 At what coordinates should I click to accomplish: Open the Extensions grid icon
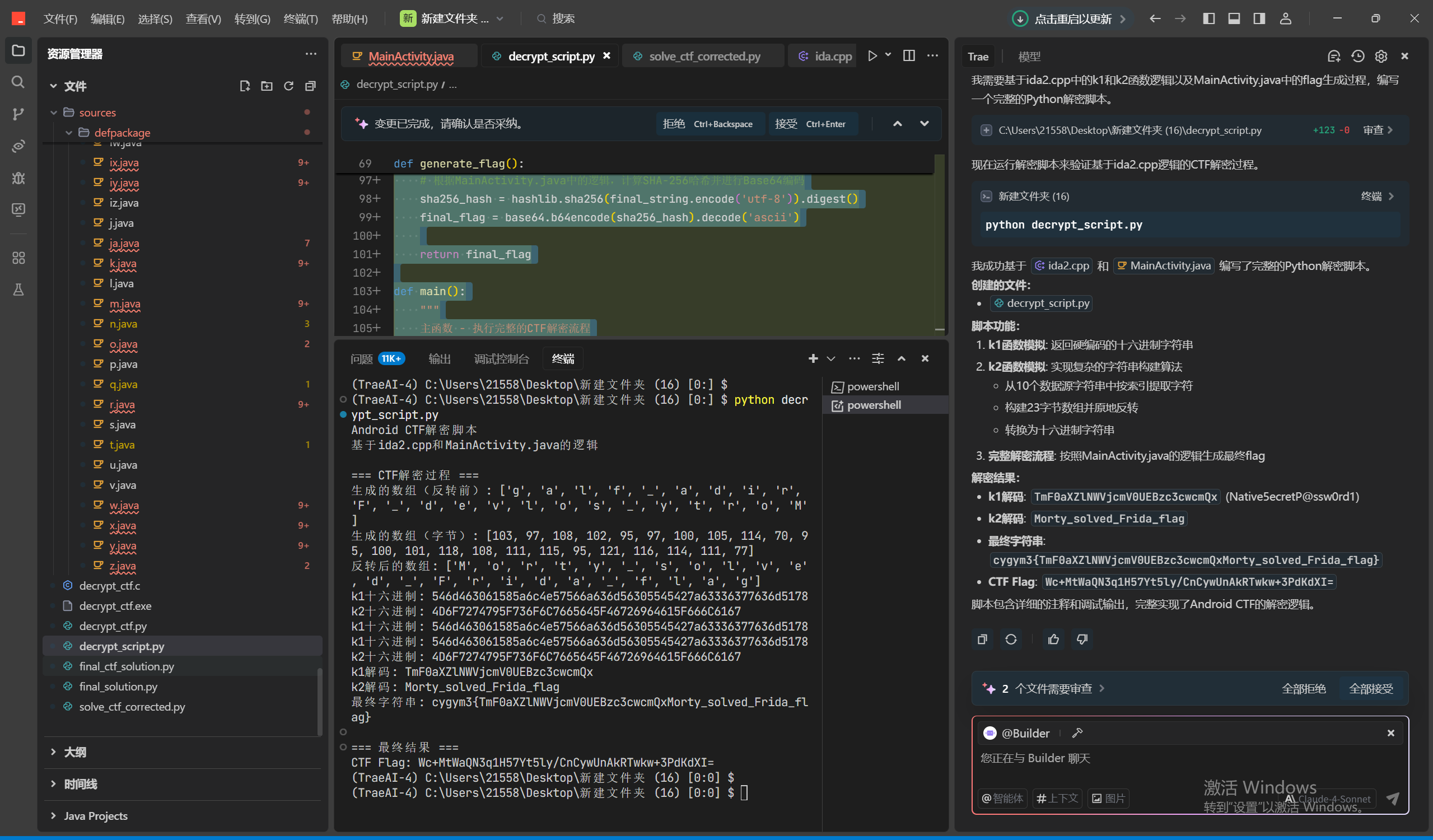click(18, 258)
